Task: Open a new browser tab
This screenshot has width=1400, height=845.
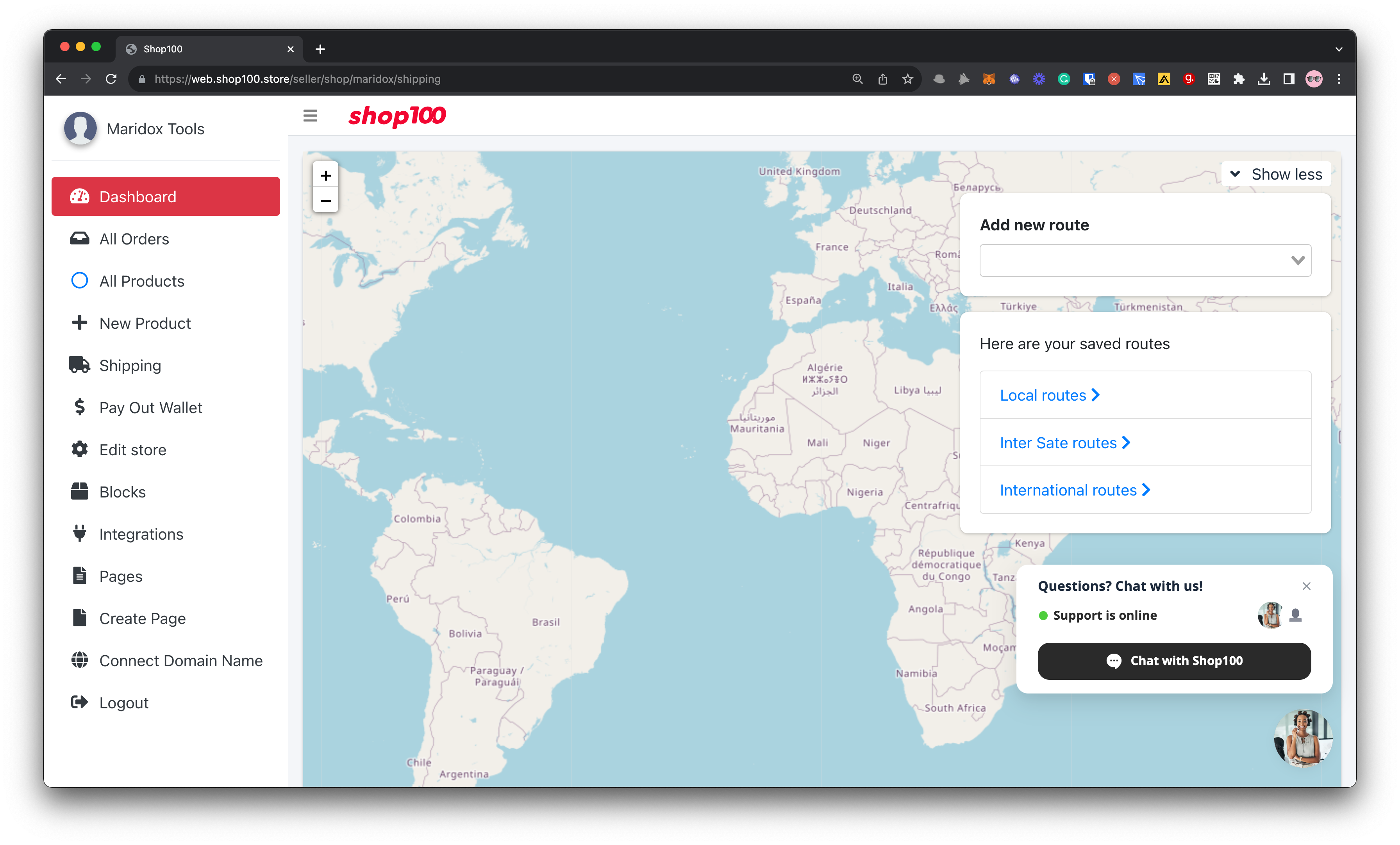Action: [x=320, y=49]
